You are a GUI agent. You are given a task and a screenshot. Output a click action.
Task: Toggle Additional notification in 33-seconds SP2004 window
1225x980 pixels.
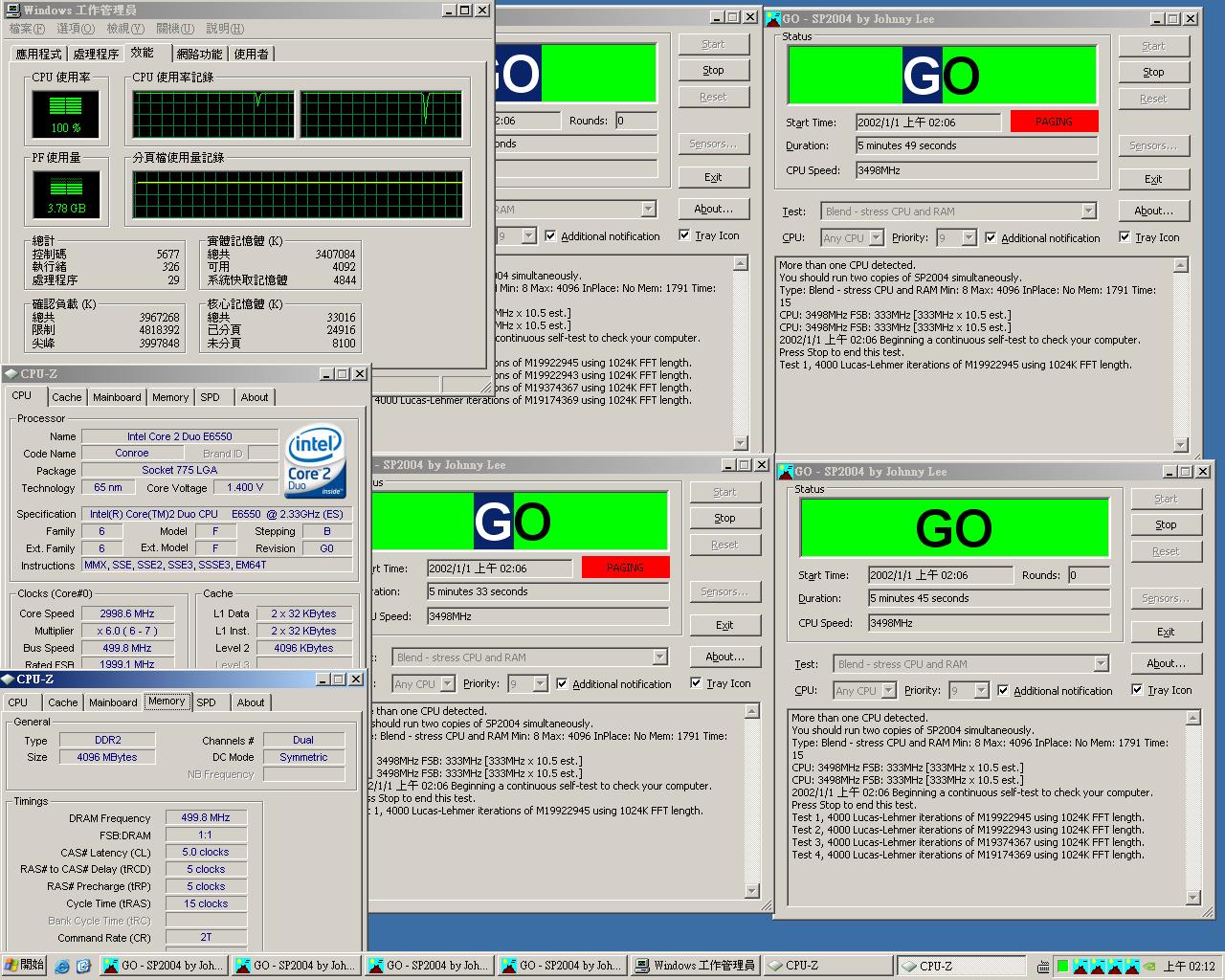coord(562,683)
